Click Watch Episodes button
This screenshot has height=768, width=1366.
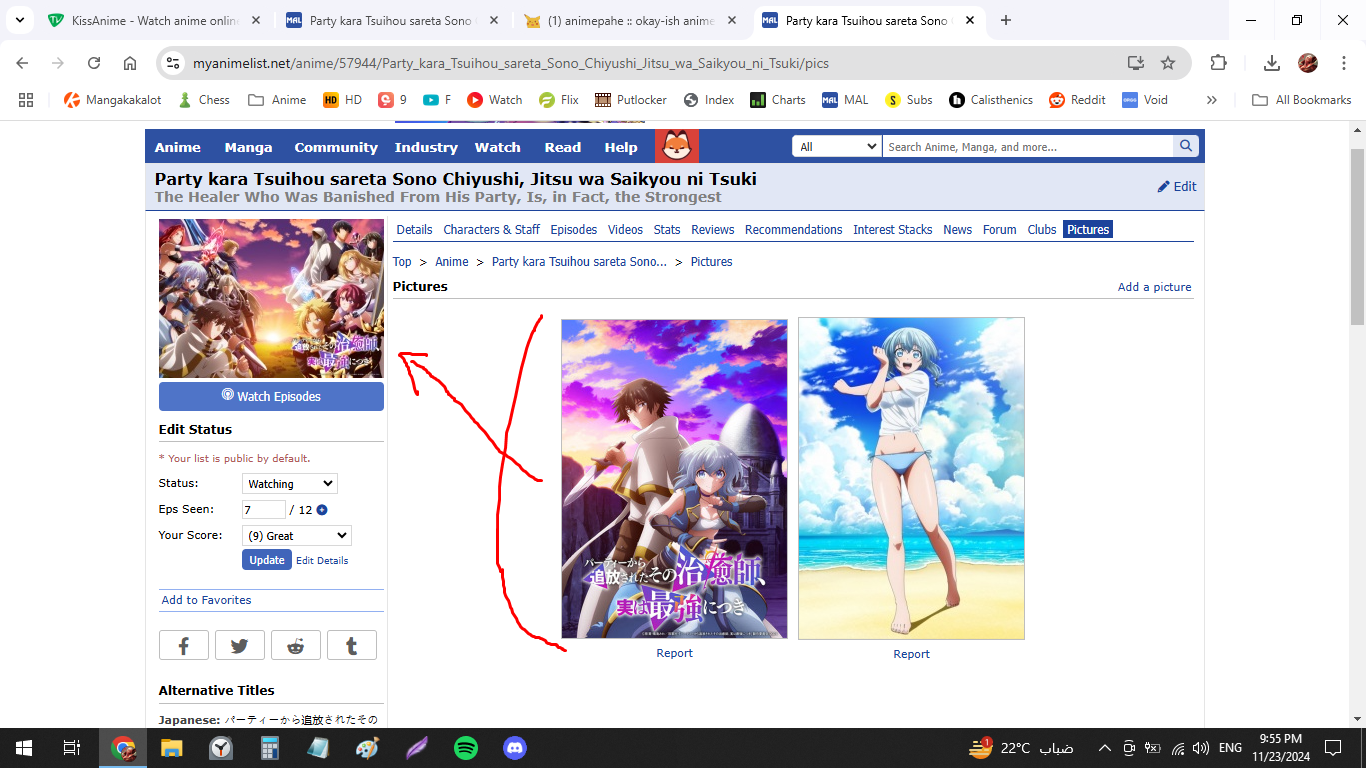[x=271, y=396]
